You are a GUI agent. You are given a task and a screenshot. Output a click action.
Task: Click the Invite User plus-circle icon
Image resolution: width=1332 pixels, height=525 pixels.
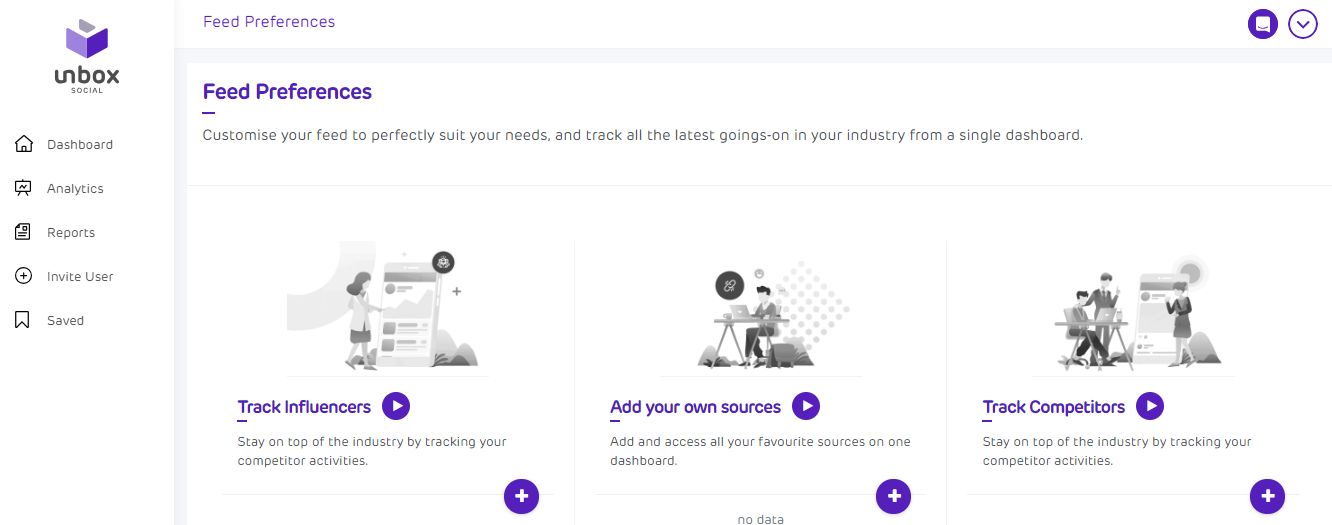(24, 276)
